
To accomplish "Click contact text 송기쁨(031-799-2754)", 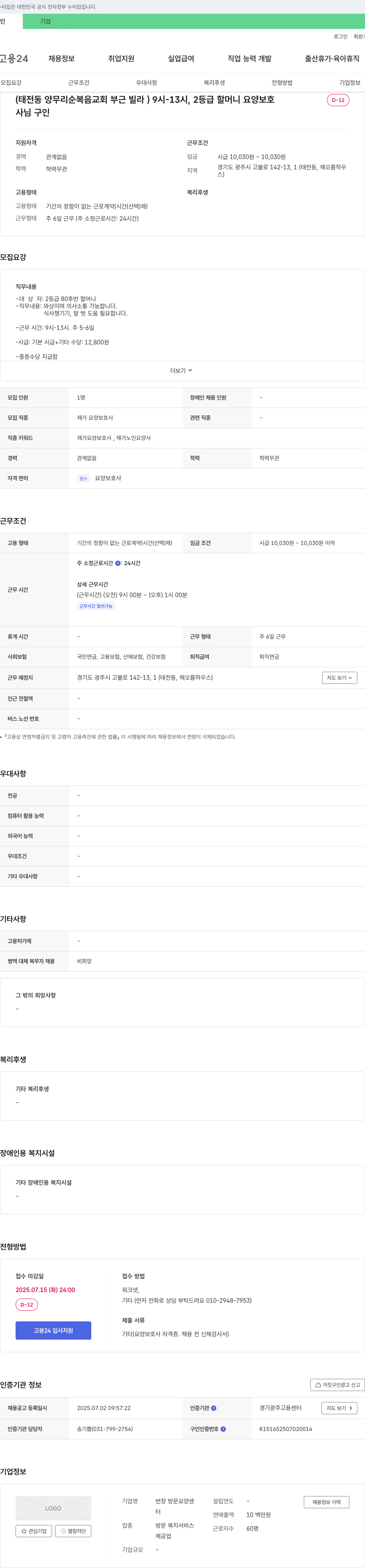I will 105,1429.
